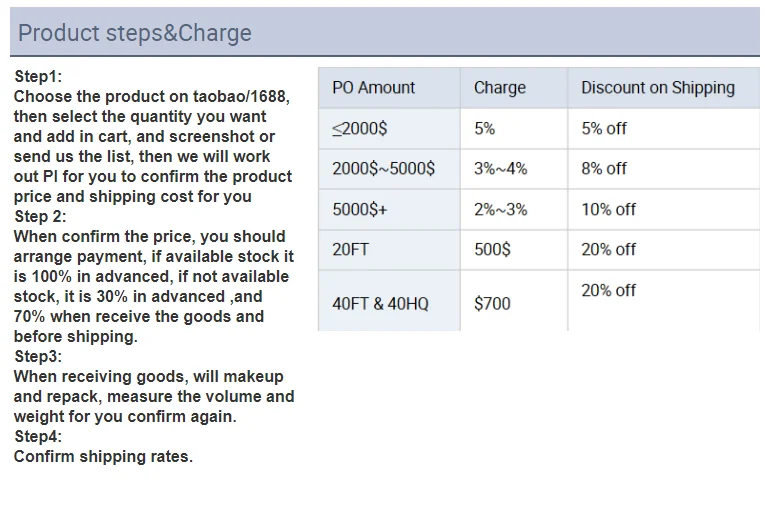Select the "Discount on Shipping" column header
Viewport: 765px width, 506px height.
tap(657, 88)
